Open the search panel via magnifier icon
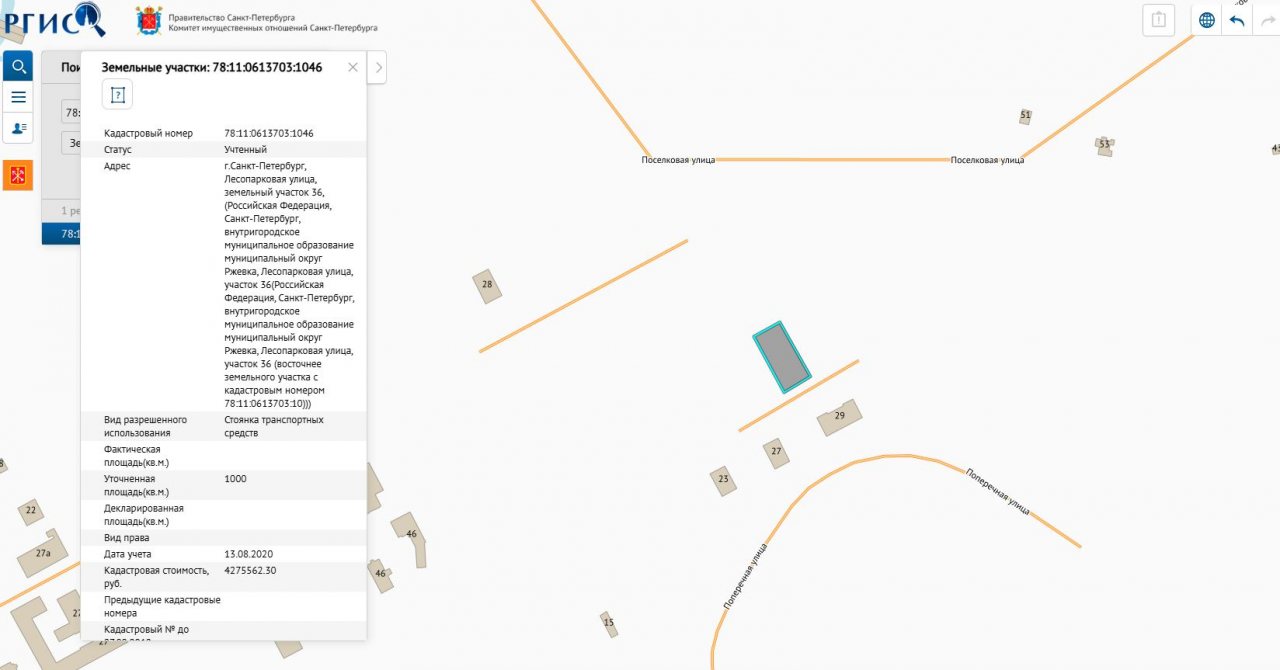The height and width of the screenshot is (670, 1280). [18, 67]
